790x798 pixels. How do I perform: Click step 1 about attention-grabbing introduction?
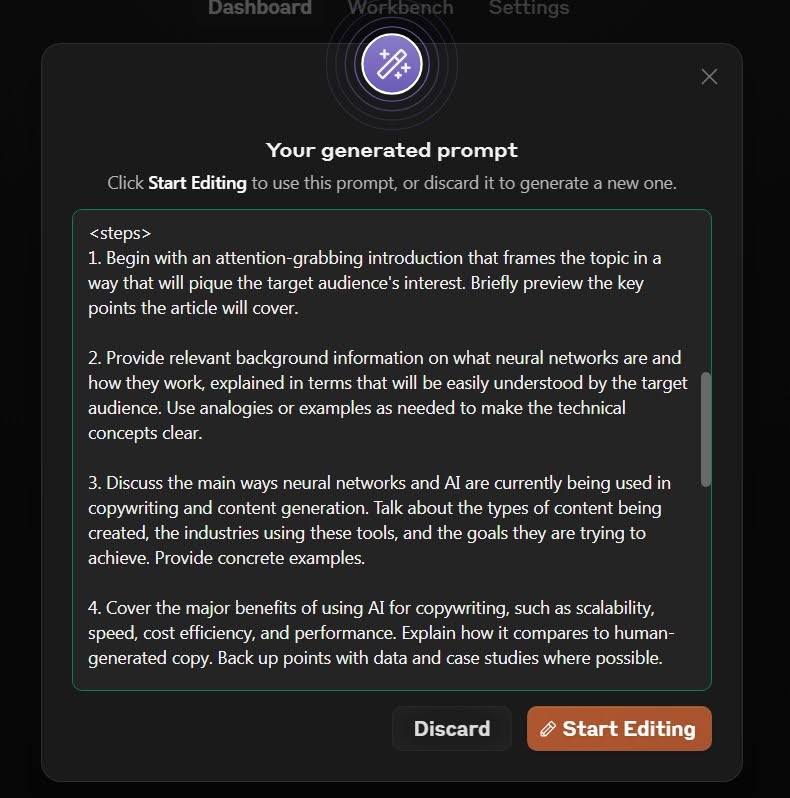pyautogui.click(x=375, y=283)
